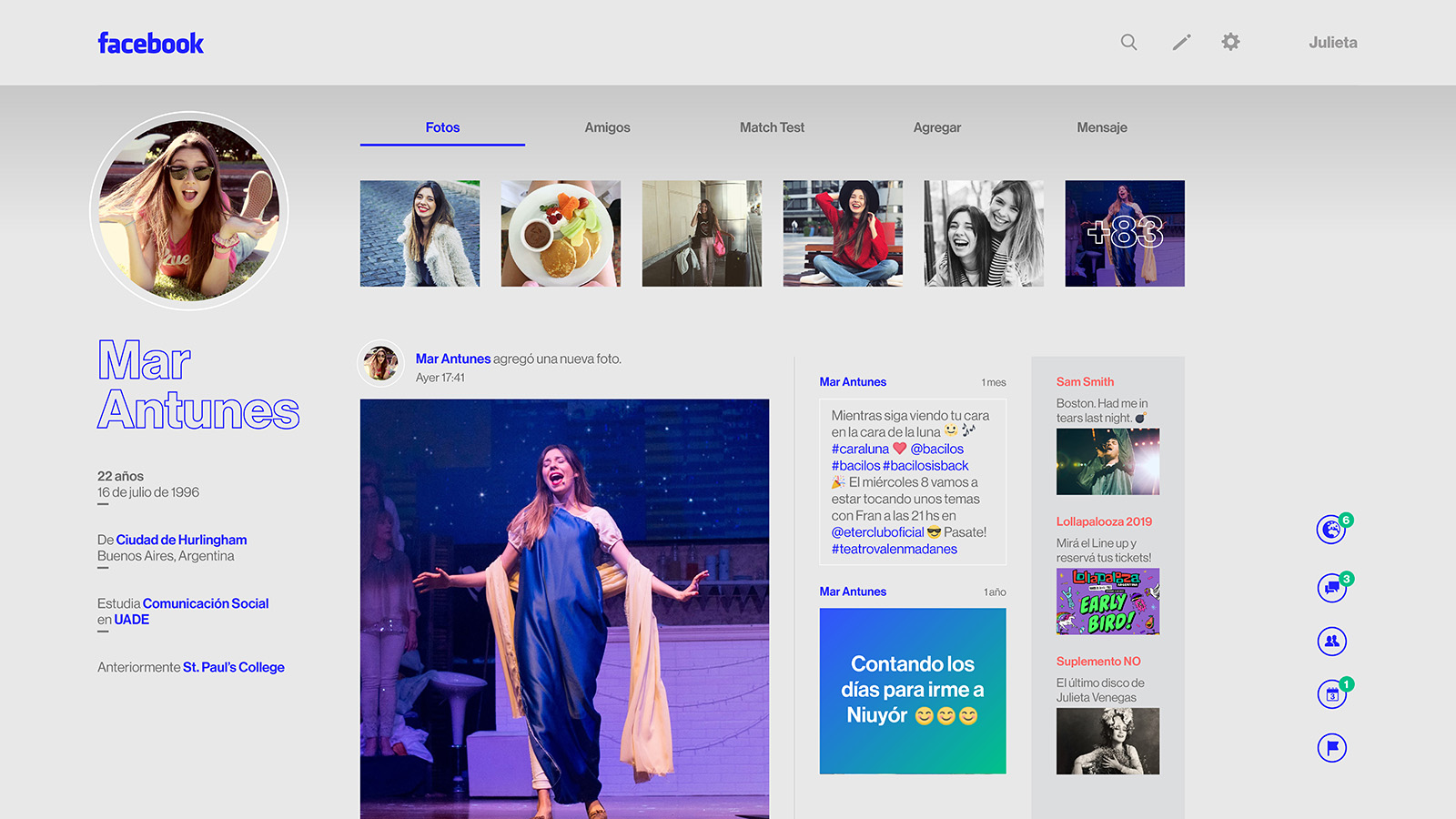Viewport: 1456px width, 819px height.
Task: Click Agregar to add friend
Action: coord(936,127)
